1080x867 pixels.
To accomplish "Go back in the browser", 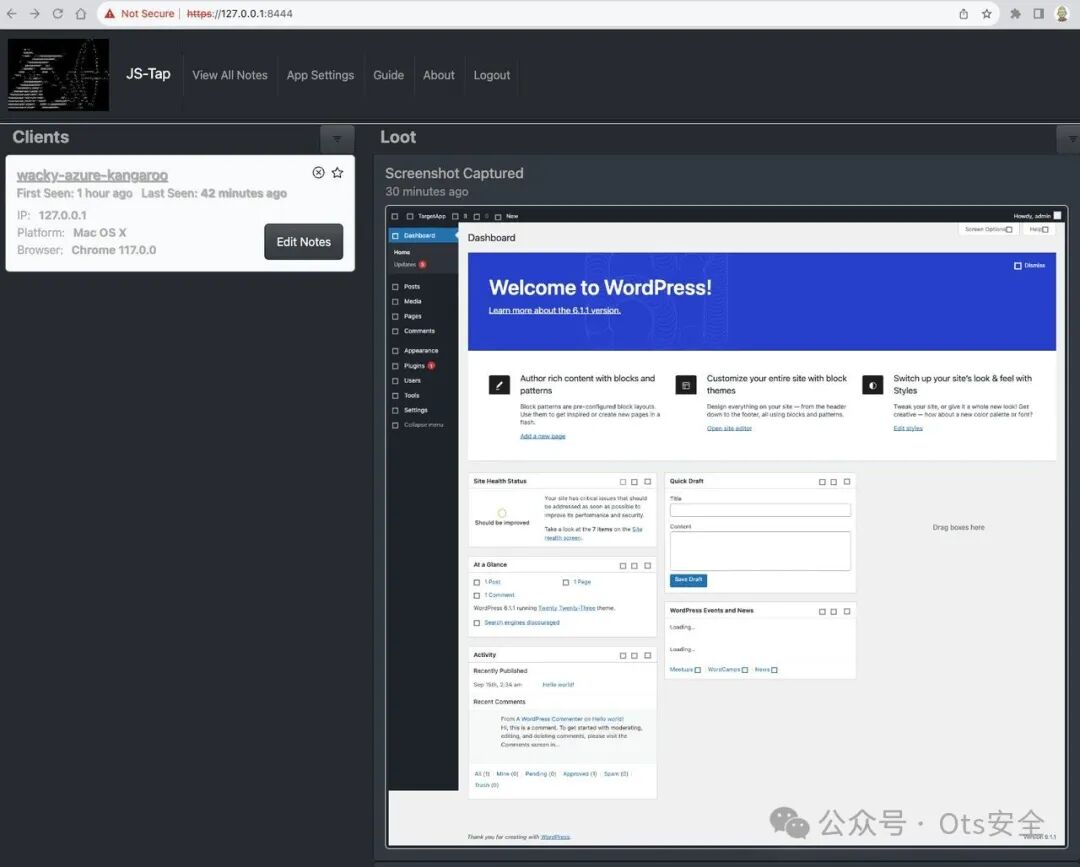I will (x=12, y=14).
